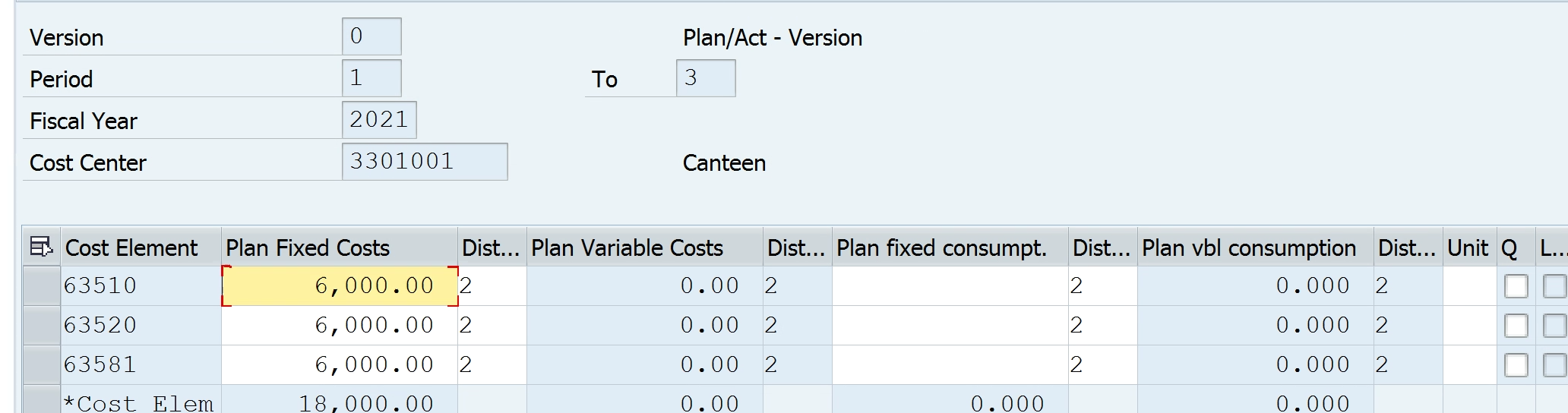Click the Plan Fixed Costs field for 63520
Viewport: 1568px width, 413px height.
pyautogui.click(x=339, y=326)
